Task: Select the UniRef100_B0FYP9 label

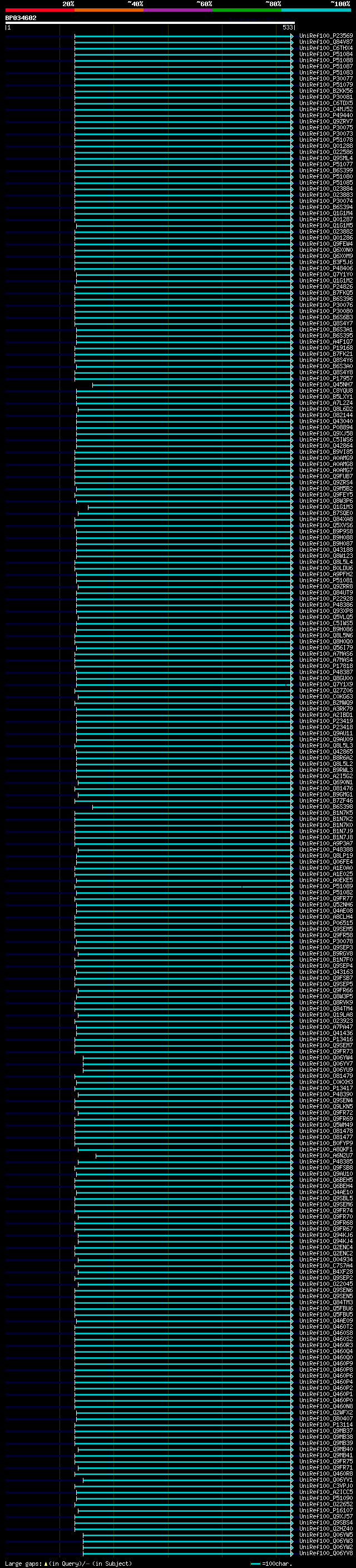Action: point(326,1144)
